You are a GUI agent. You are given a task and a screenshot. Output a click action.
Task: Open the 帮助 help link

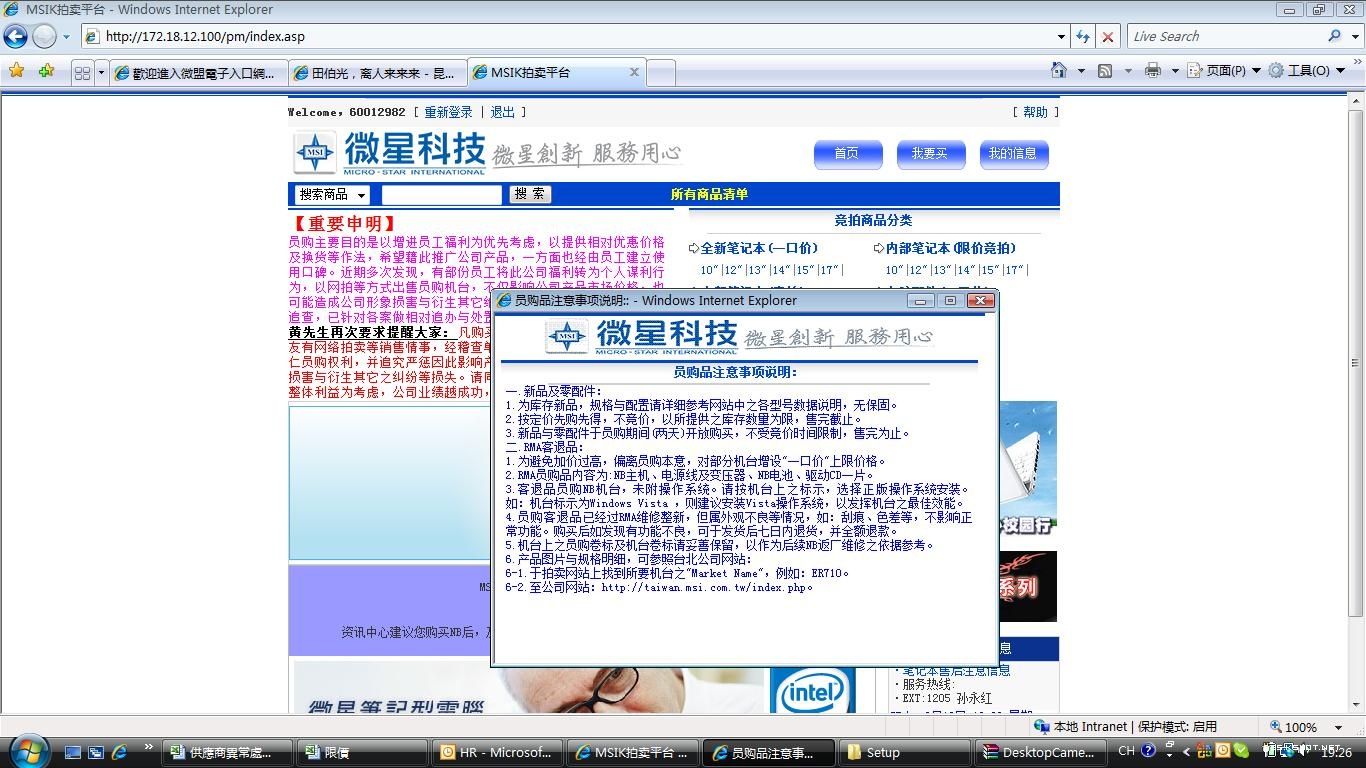[x=1036, y=112]
